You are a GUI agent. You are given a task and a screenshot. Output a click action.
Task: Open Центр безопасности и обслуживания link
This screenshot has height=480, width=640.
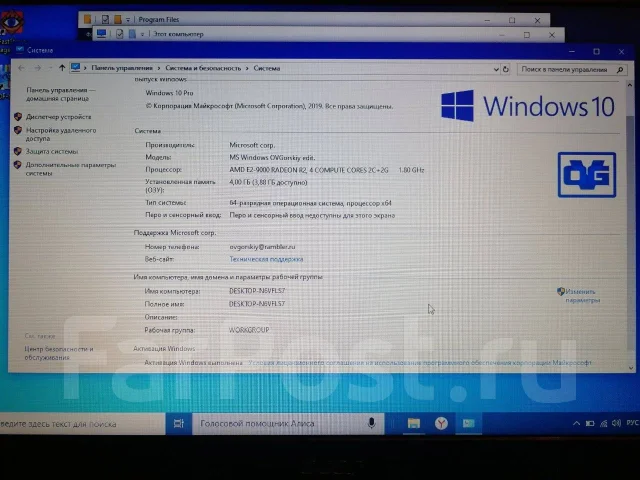tap(59, 353)
